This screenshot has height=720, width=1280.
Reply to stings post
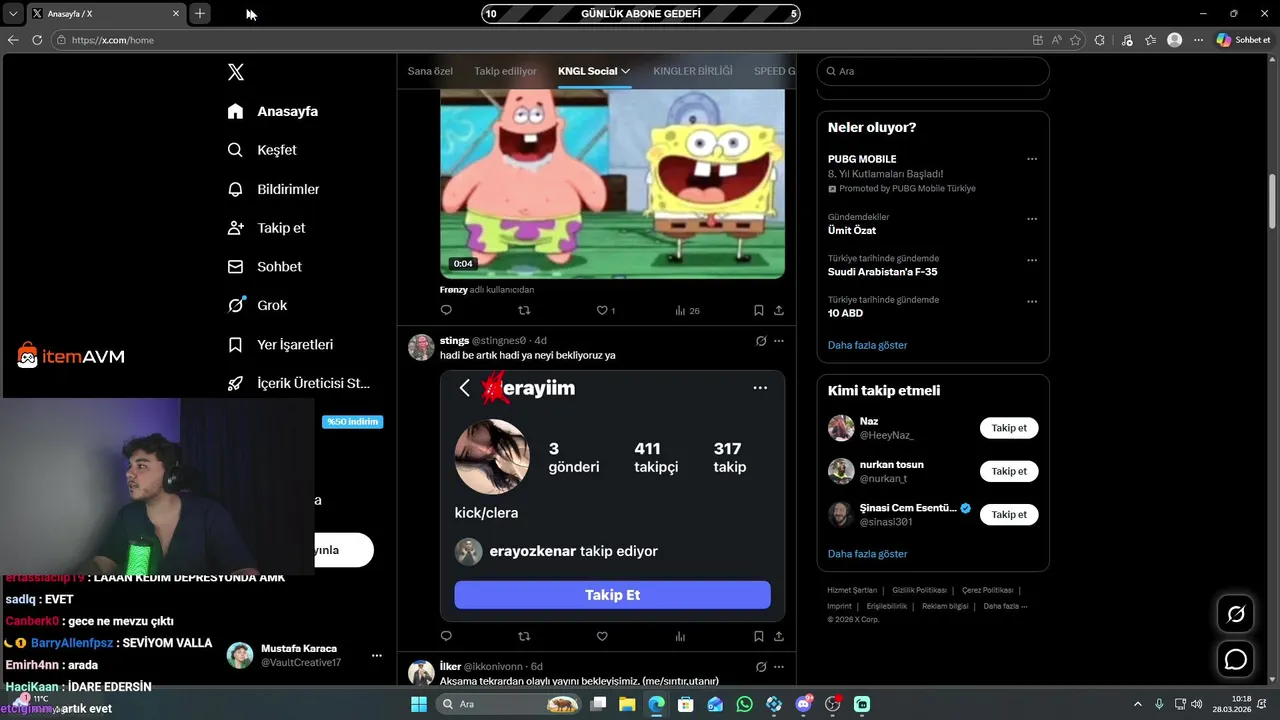[x=446, y=636]
